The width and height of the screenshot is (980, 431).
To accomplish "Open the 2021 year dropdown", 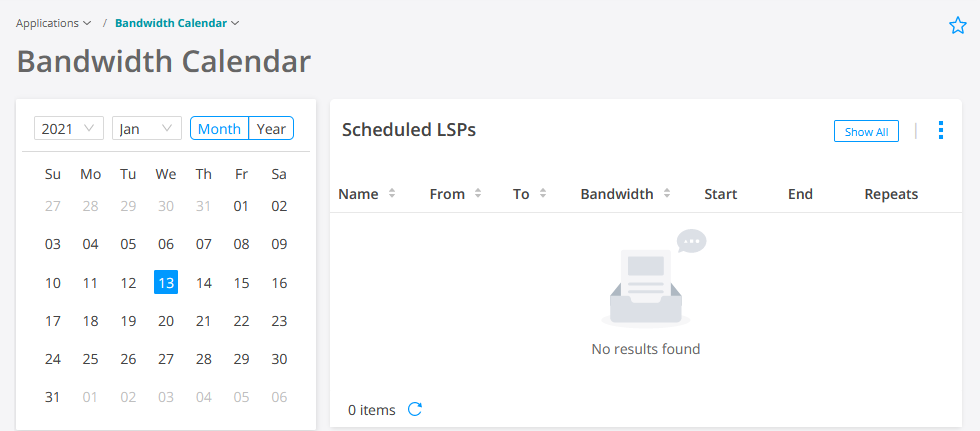I will click(69, 129).
